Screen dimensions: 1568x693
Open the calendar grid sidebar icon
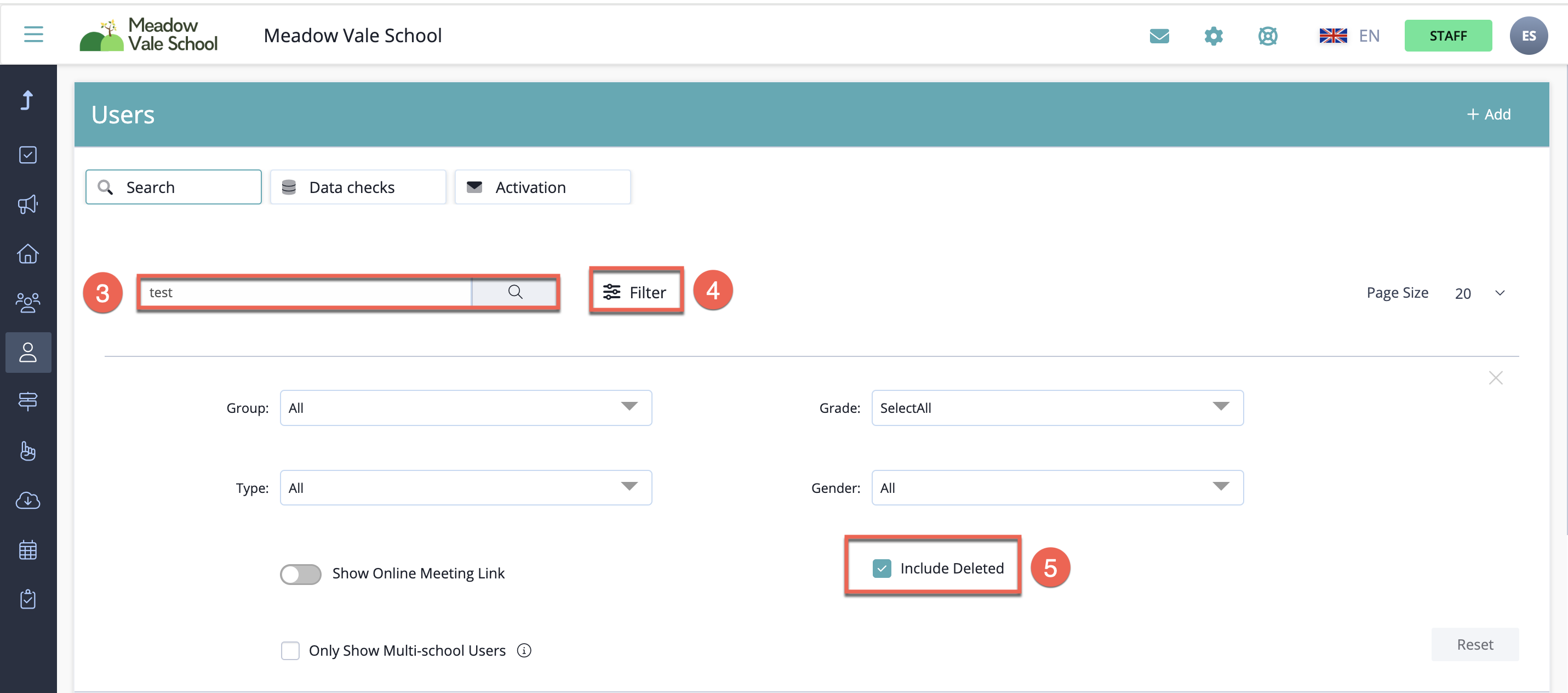pyautogui.click(x=28, y=550)
